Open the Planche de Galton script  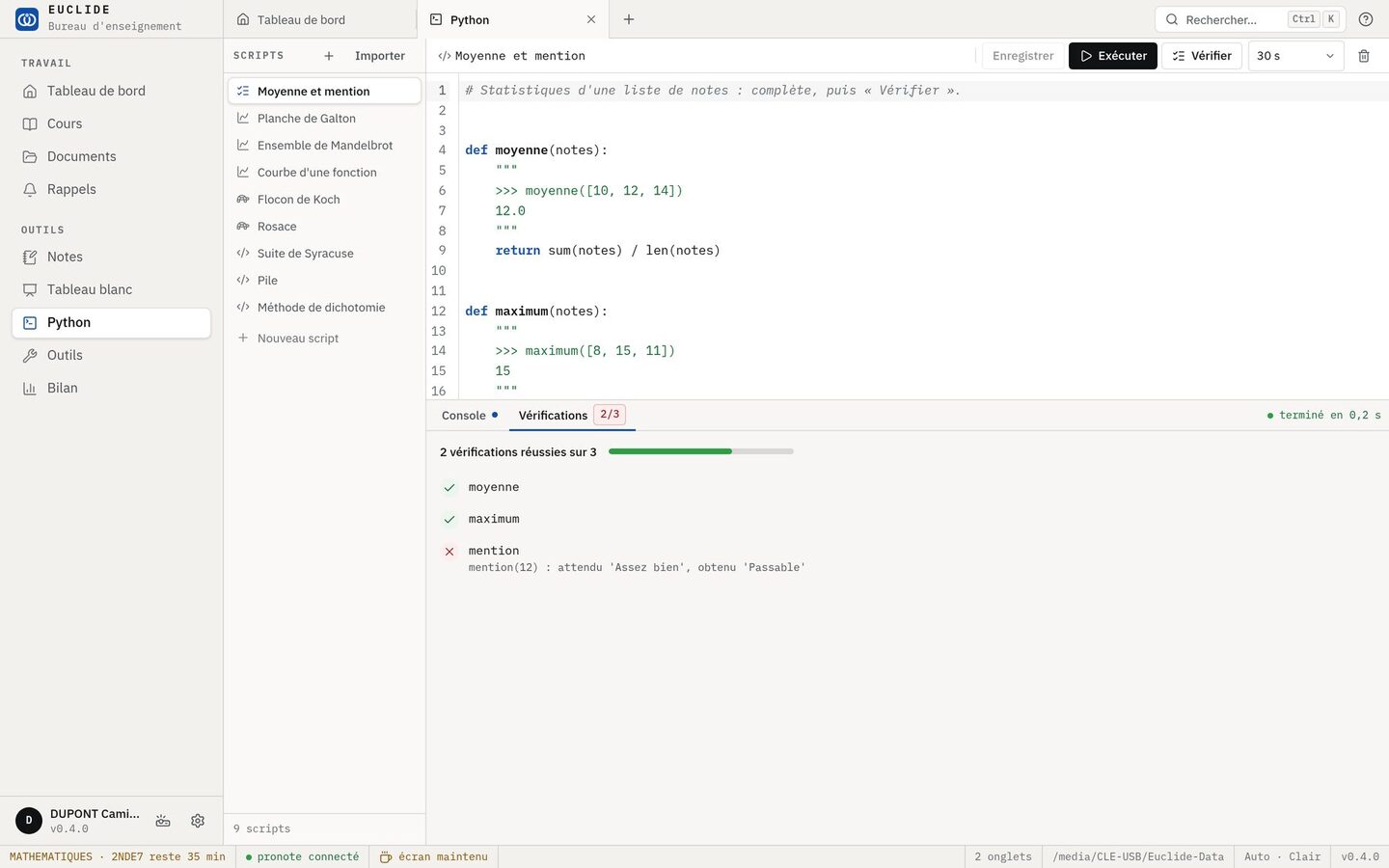click(x=324, y=119)
